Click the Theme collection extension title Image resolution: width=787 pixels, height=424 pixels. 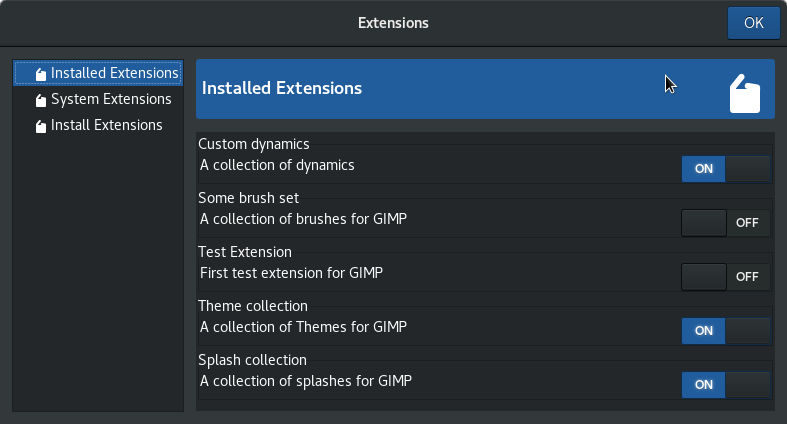pyautogui.click(x=253, y=306)
